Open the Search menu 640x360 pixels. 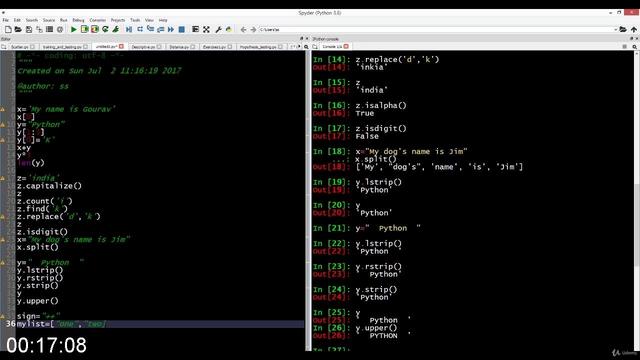[31, 20]
